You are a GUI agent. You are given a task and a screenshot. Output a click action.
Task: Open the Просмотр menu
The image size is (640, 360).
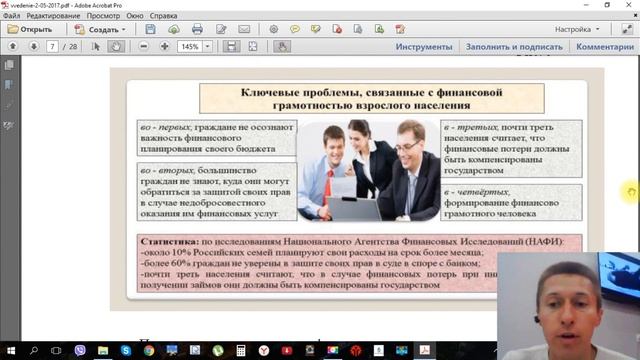tap(103, 16)
